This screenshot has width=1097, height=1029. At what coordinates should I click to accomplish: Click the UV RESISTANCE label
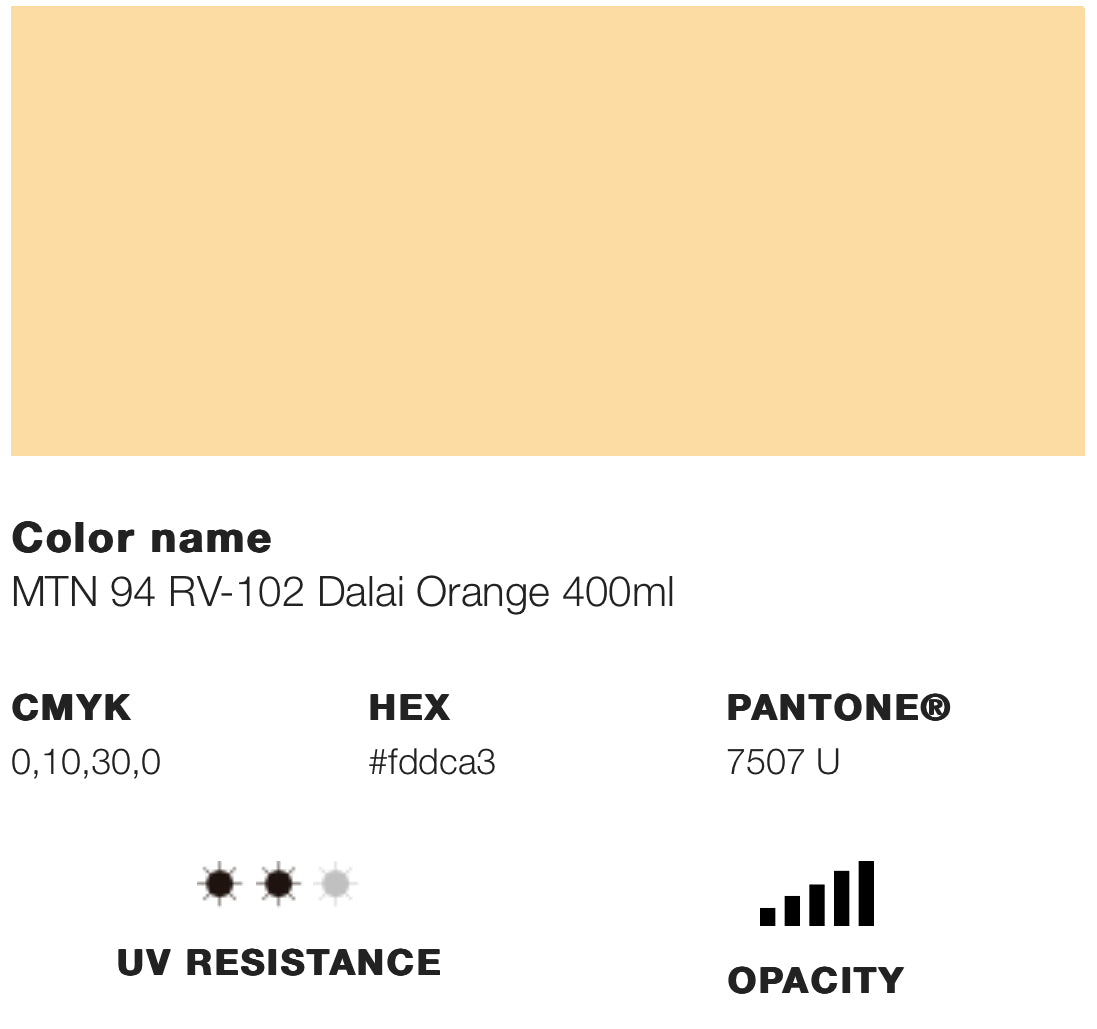coord(279,962)
